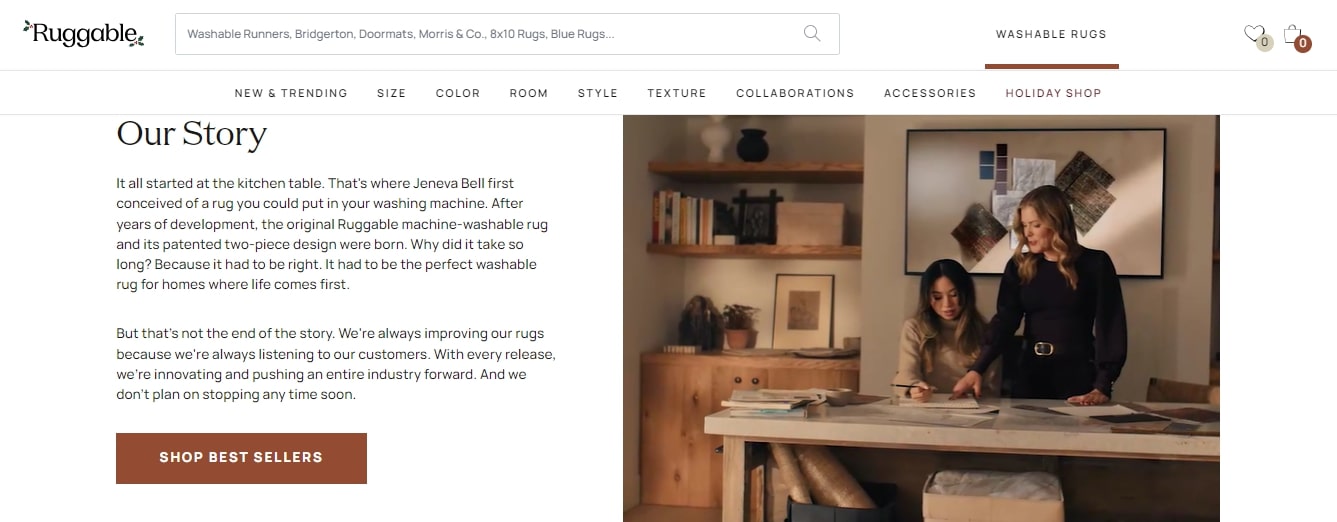Open the Accessories menu
The height and width of the screenshot is (522, 1337).
pos(930,93)
